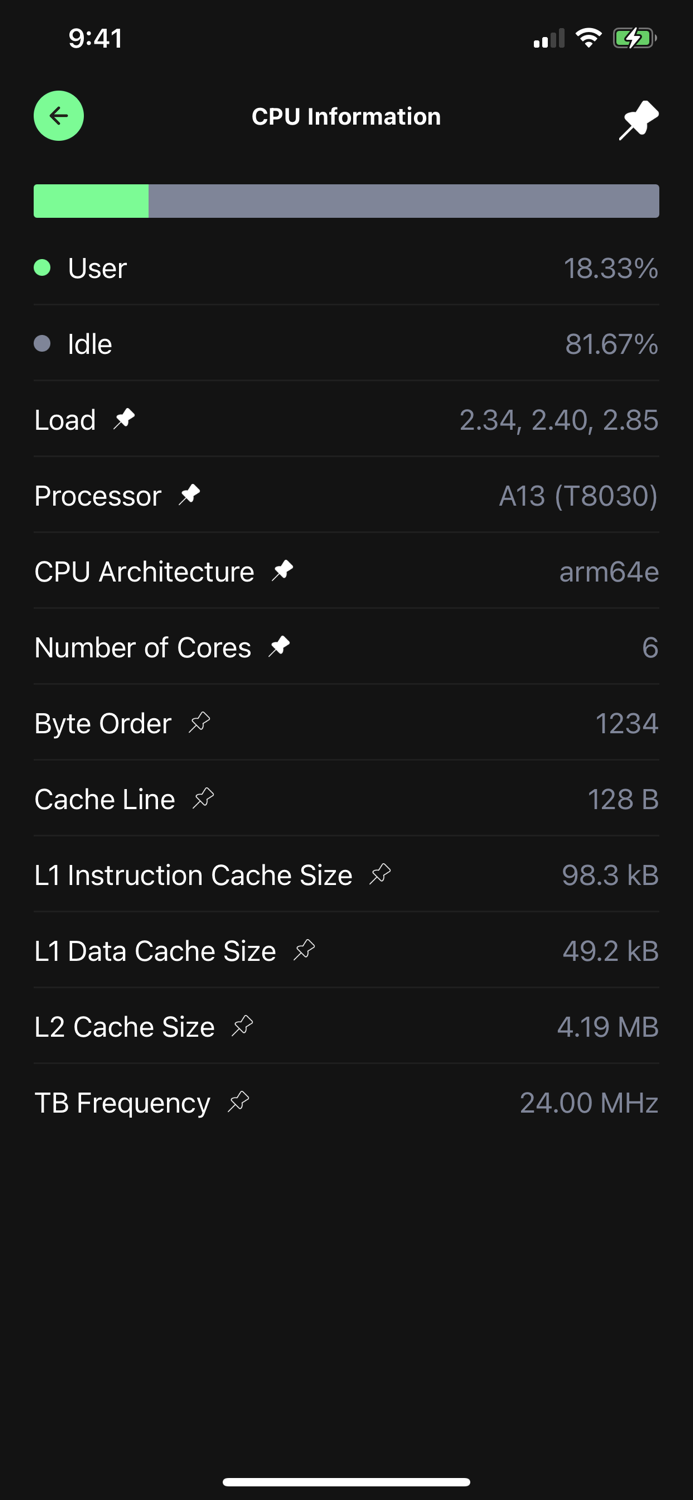Pin the L2 Cache Size entry
Viewport: 693px width, 1500px height.
243,1026
